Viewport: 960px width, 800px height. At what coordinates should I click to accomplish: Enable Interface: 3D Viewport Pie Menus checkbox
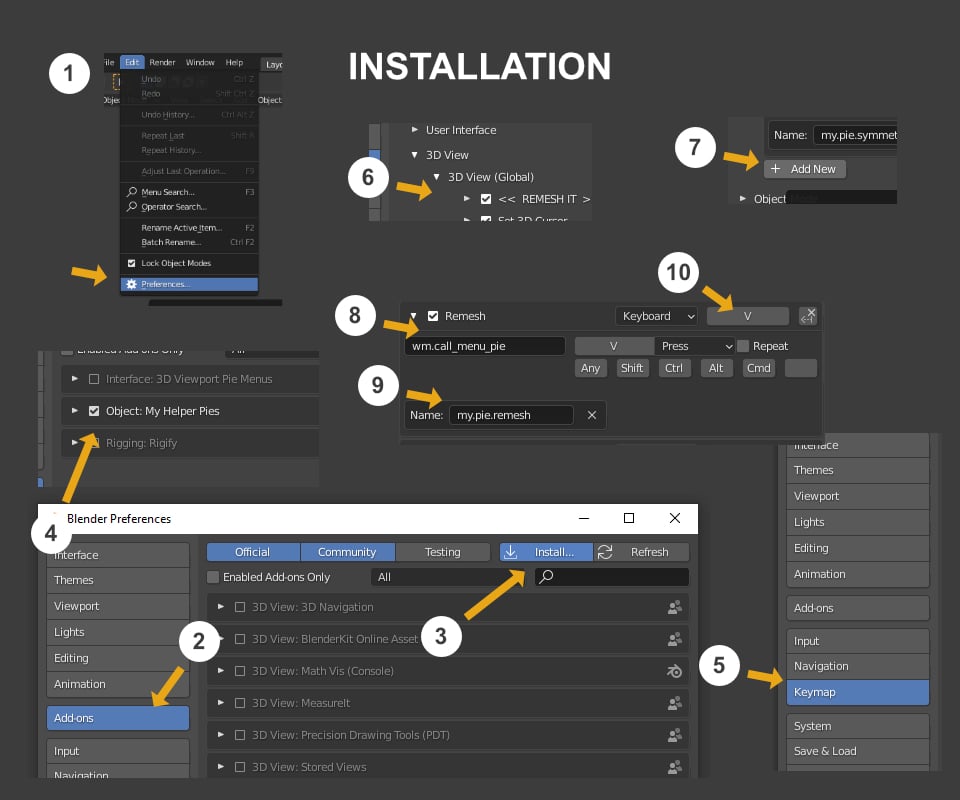(94, 379)
